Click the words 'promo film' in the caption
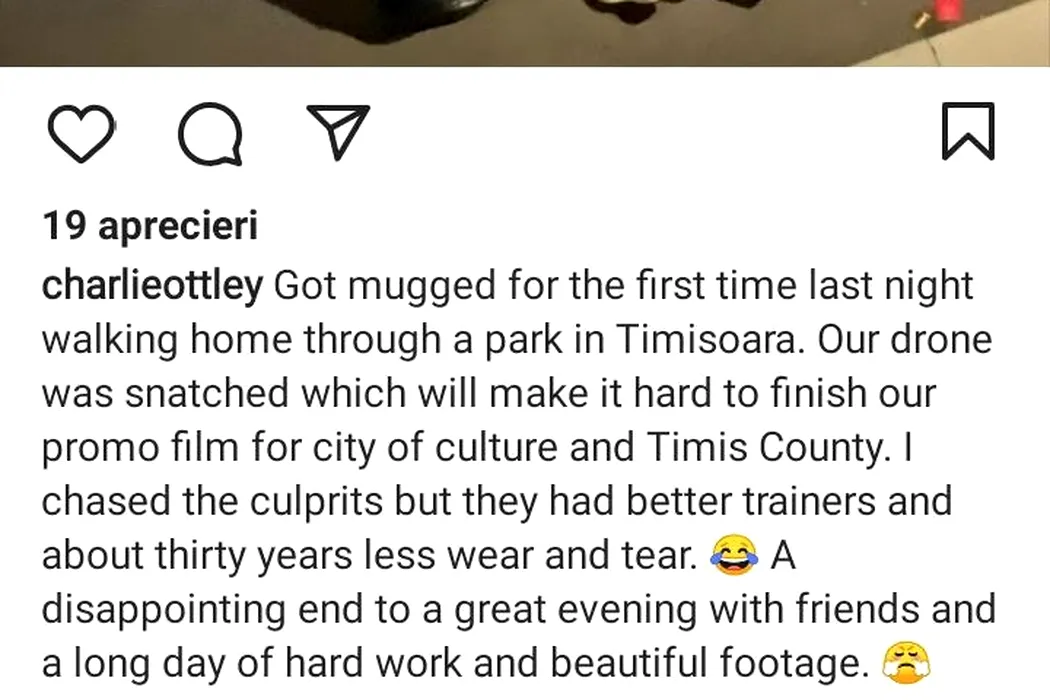 (x=140, y=447)
